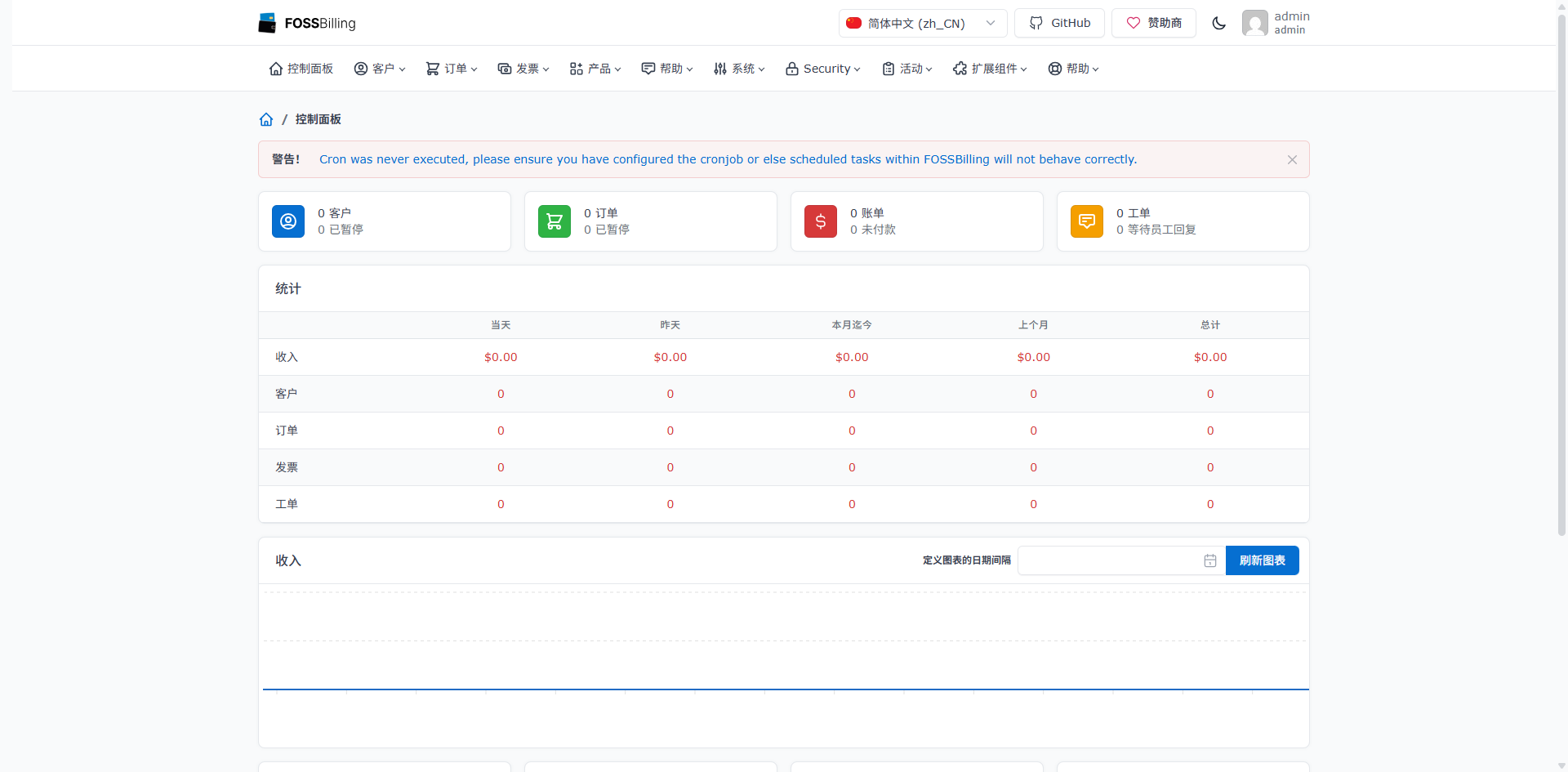Open the 0 账单 card link
The height and width of the screenshot is (772, 1568).
pyautogui.click(x=866, y=213)
